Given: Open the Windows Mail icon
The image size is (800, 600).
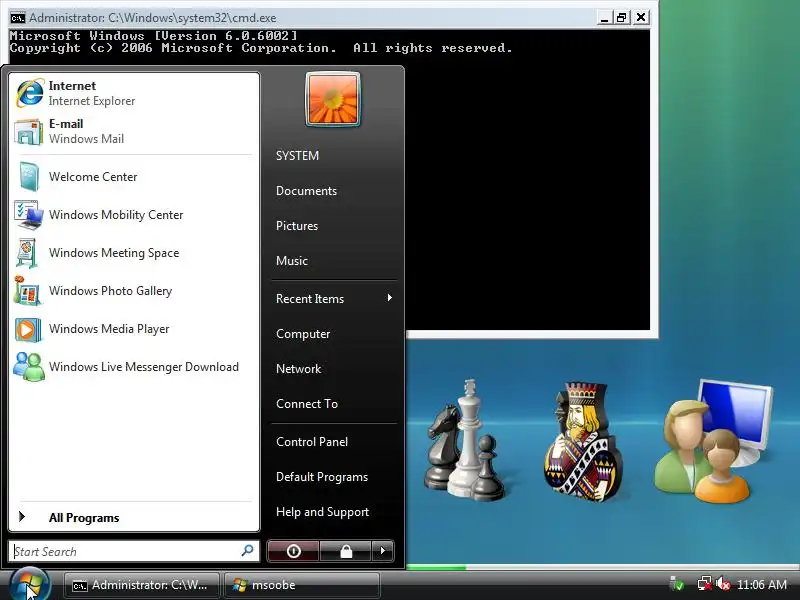Looking at the screenshot, I should click(29, 132).
